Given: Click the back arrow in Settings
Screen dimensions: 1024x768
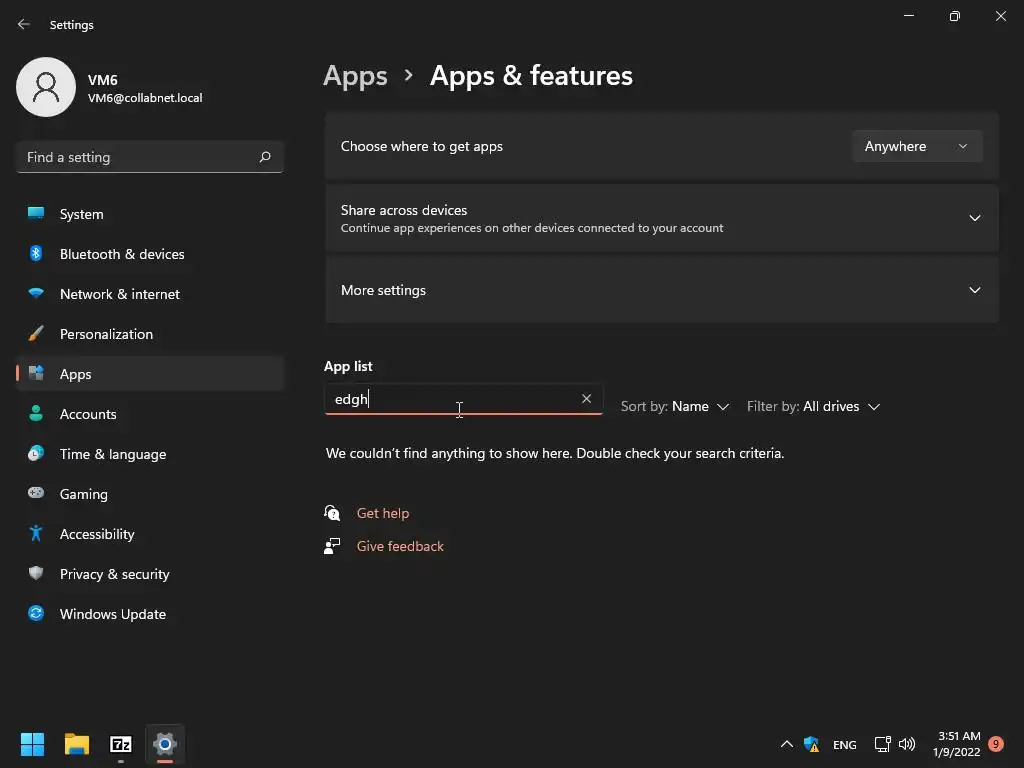Looking at the screenshot, I should coord(24,24).
